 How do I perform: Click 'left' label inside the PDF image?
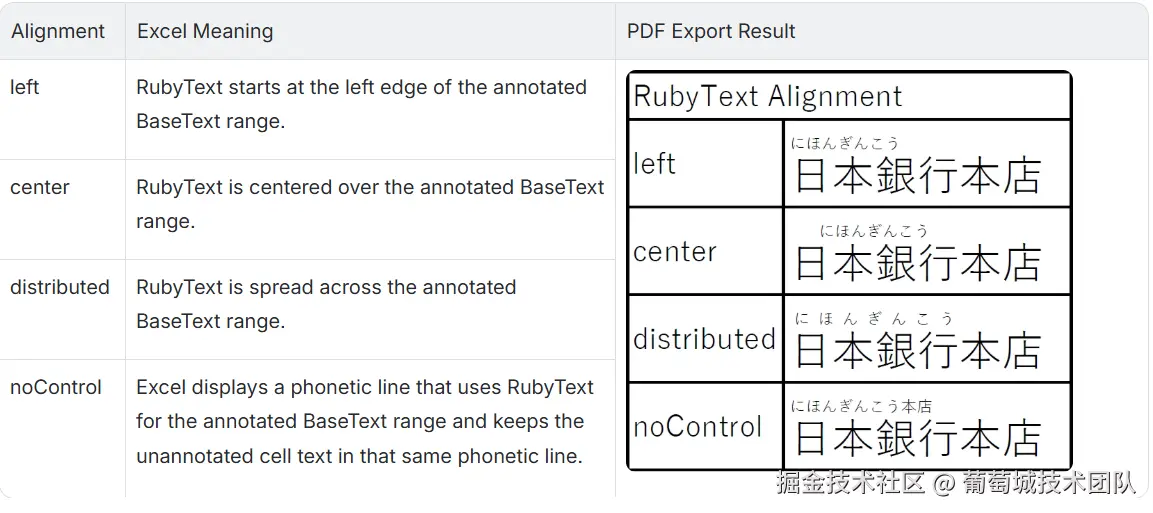pos(654,163)
